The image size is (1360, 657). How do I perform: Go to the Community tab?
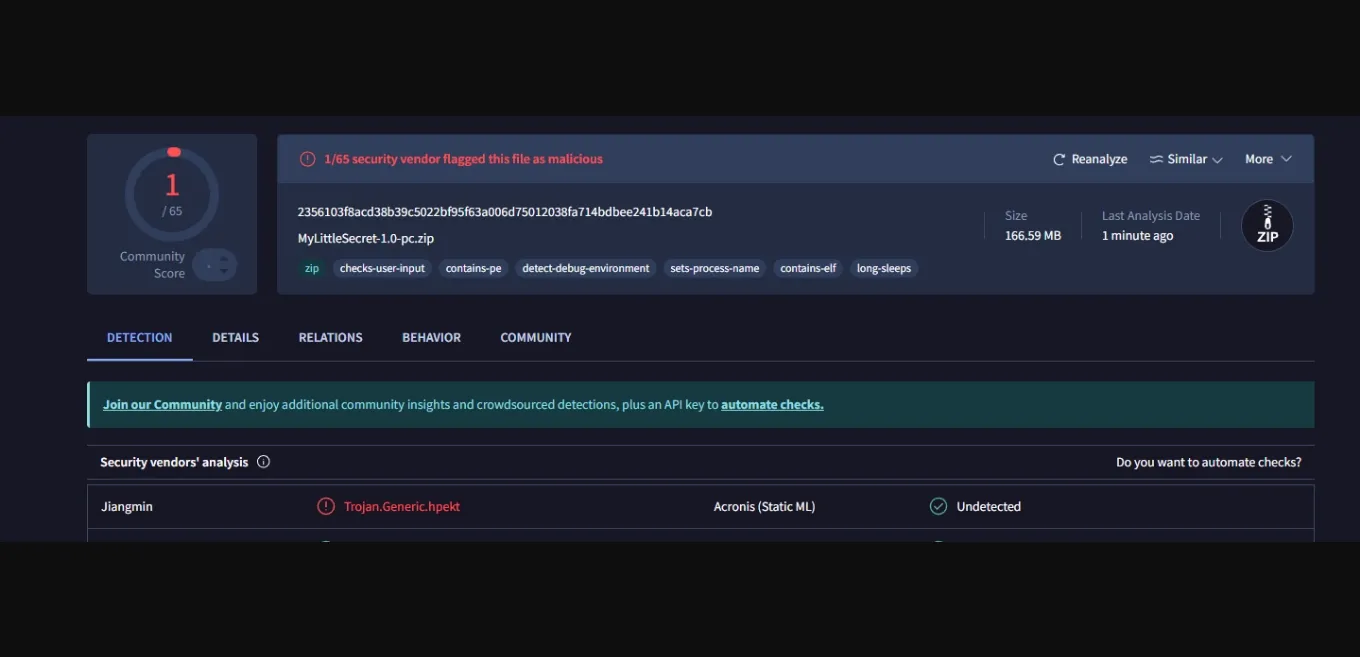(x=535, y=338)
